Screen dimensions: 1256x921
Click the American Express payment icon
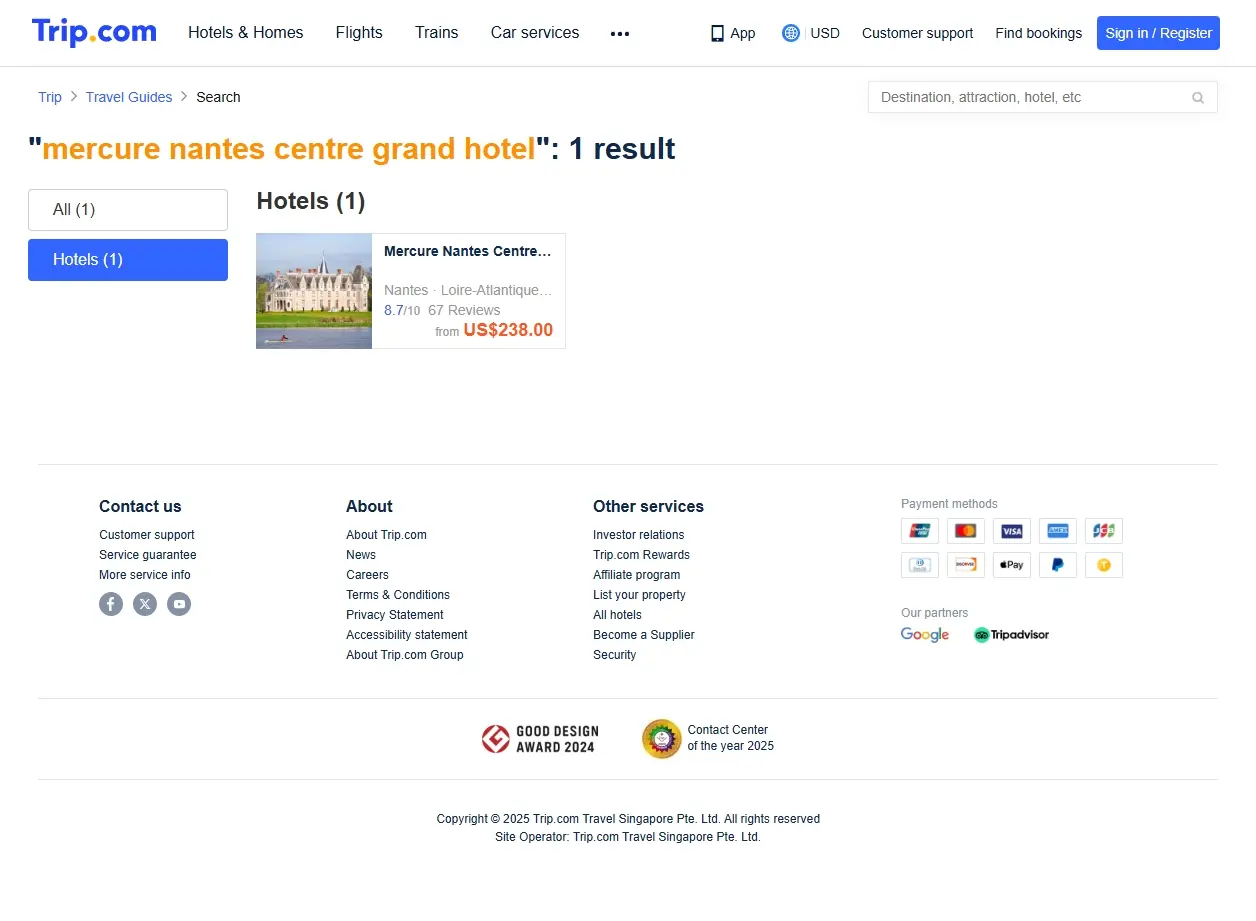pos(1058,531)
